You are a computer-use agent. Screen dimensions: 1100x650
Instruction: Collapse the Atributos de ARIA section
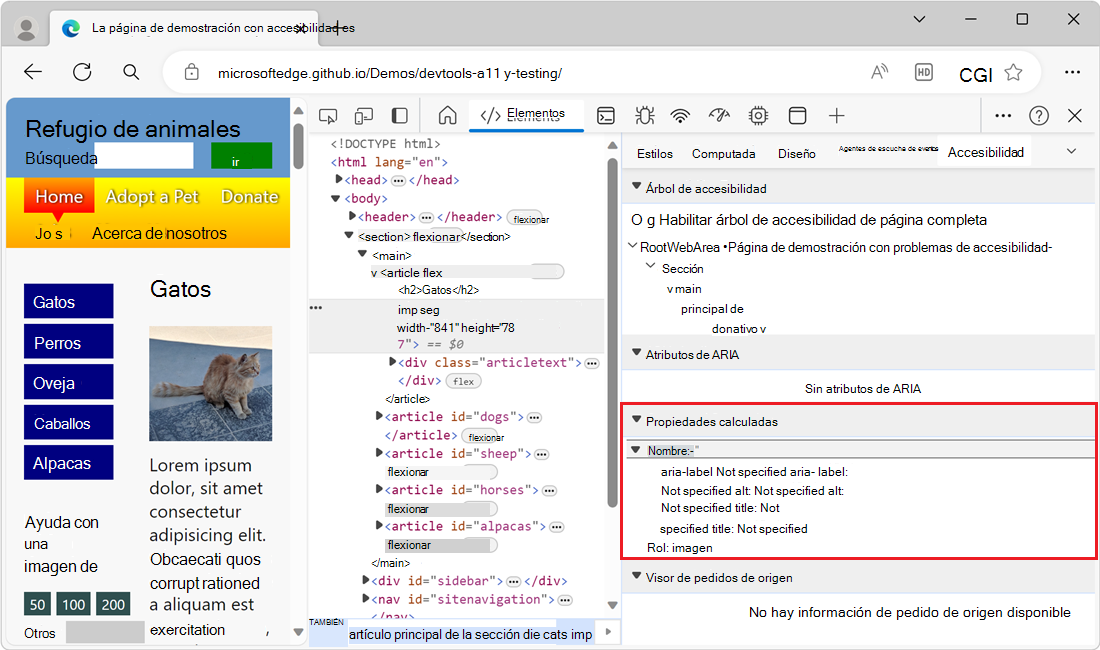pos(636,354)
